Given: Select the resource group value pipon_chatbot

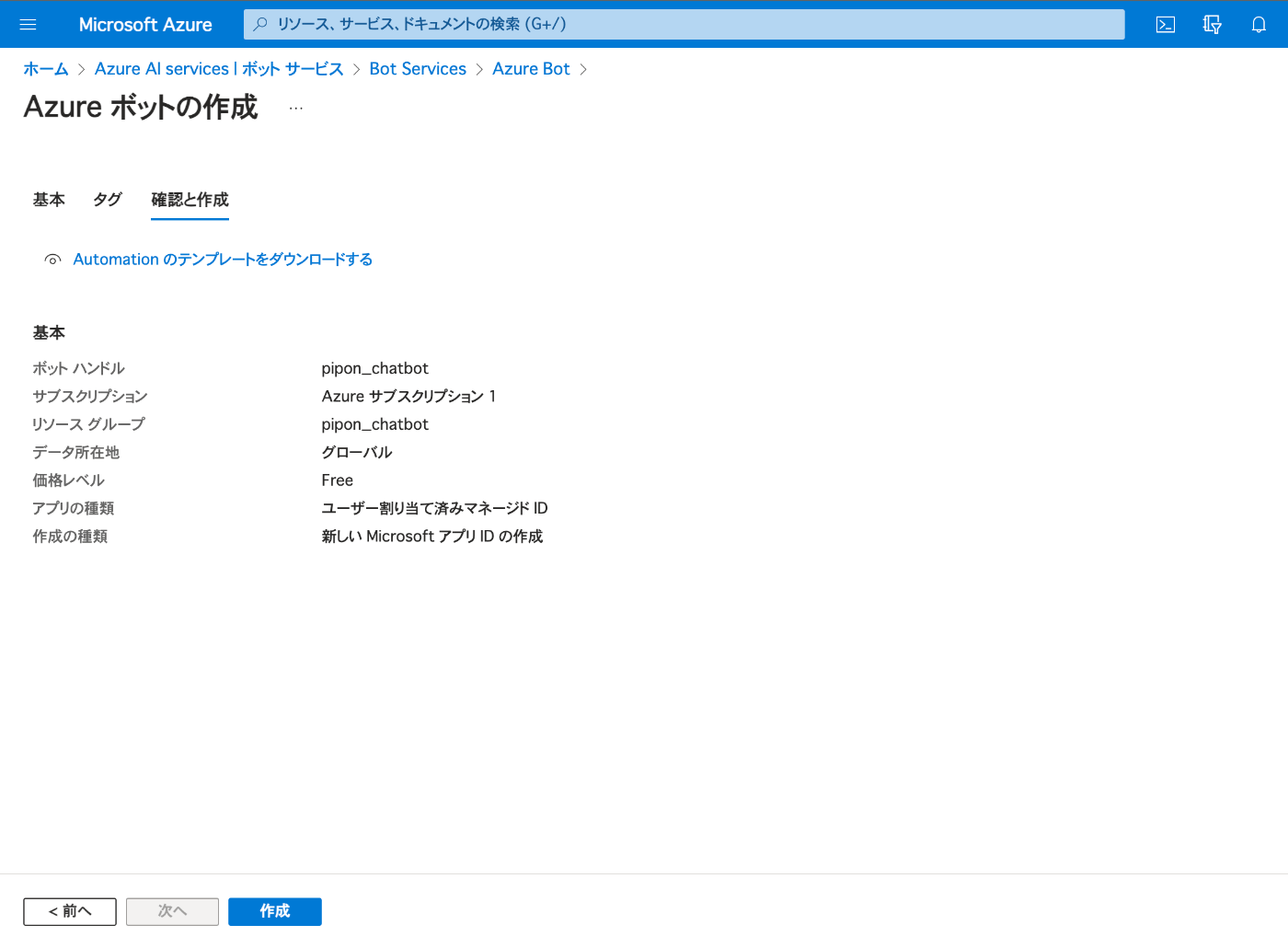Looking at the screenshot, I should [x=374, y=424].
